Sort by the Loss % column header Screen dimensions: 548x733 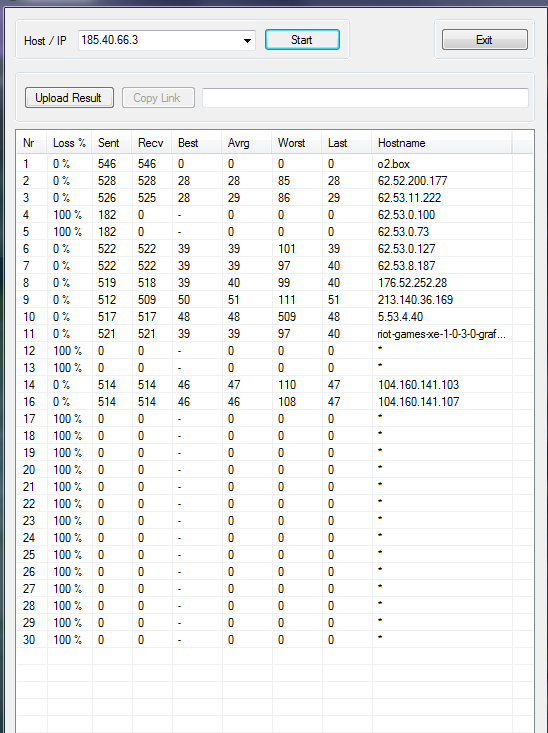click(69, 143)
